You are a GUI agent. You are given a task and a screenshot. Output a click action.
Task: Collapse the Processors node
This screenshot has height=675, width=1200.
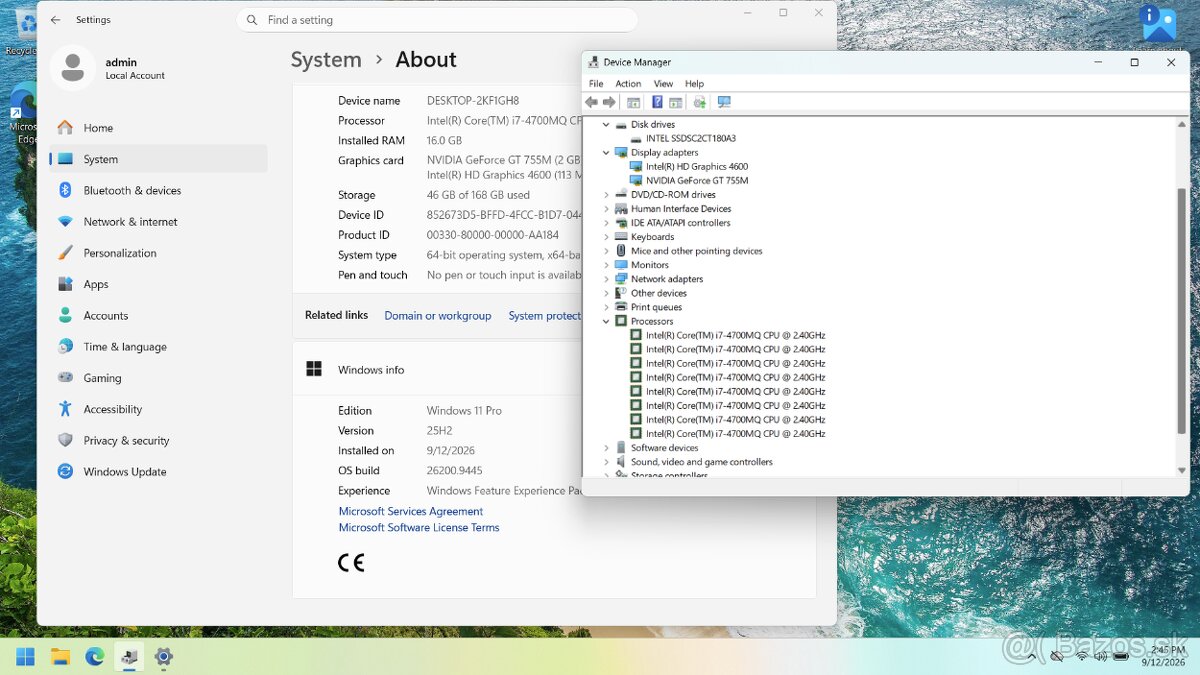click(606, 322)
